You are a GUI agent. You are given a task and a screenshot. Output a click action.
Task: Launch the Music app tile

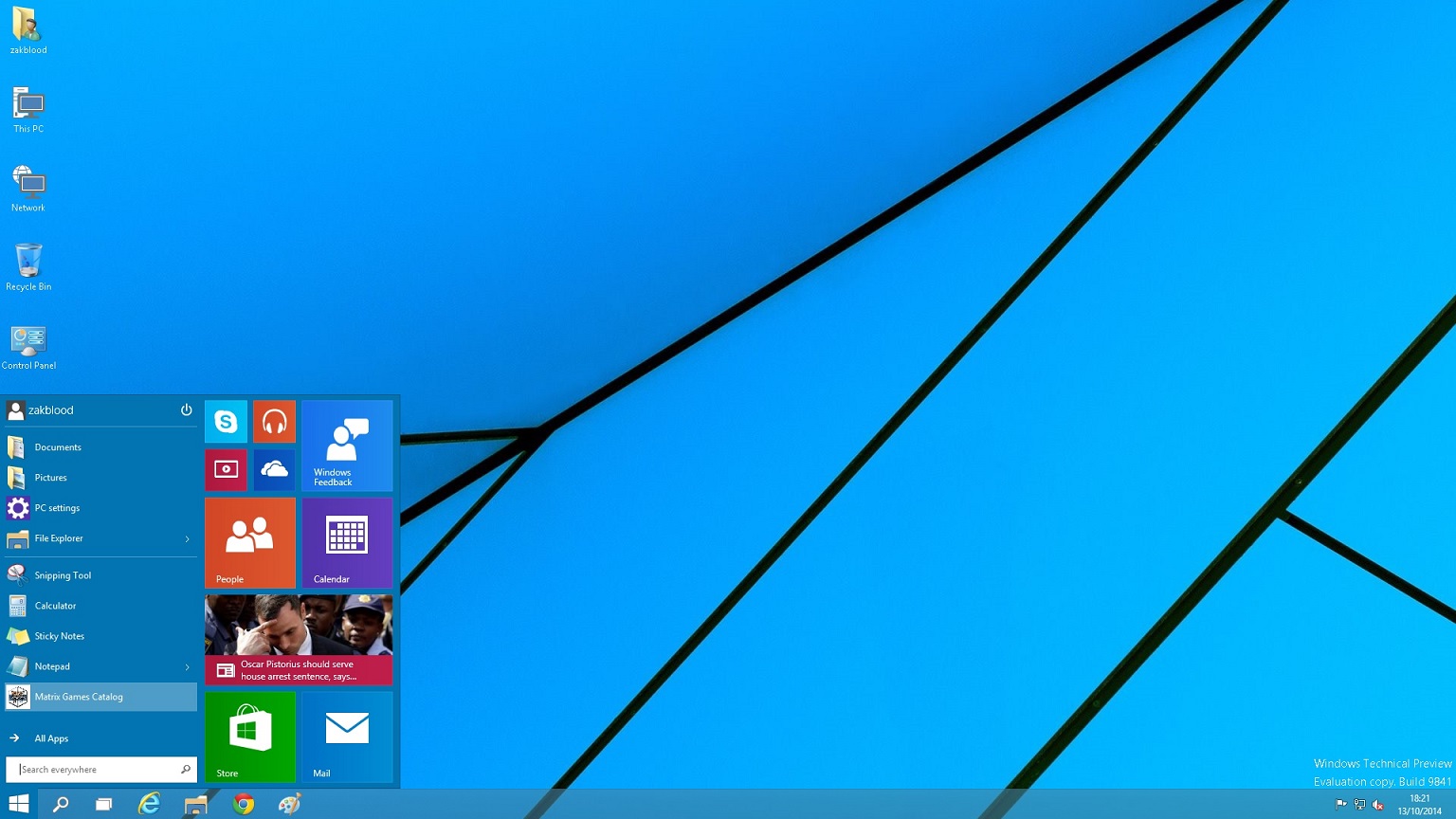pos(274,421)
